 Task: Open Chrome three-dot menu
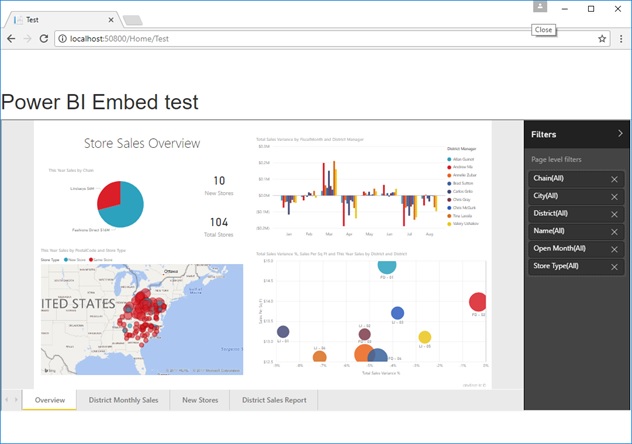point(621,39)
